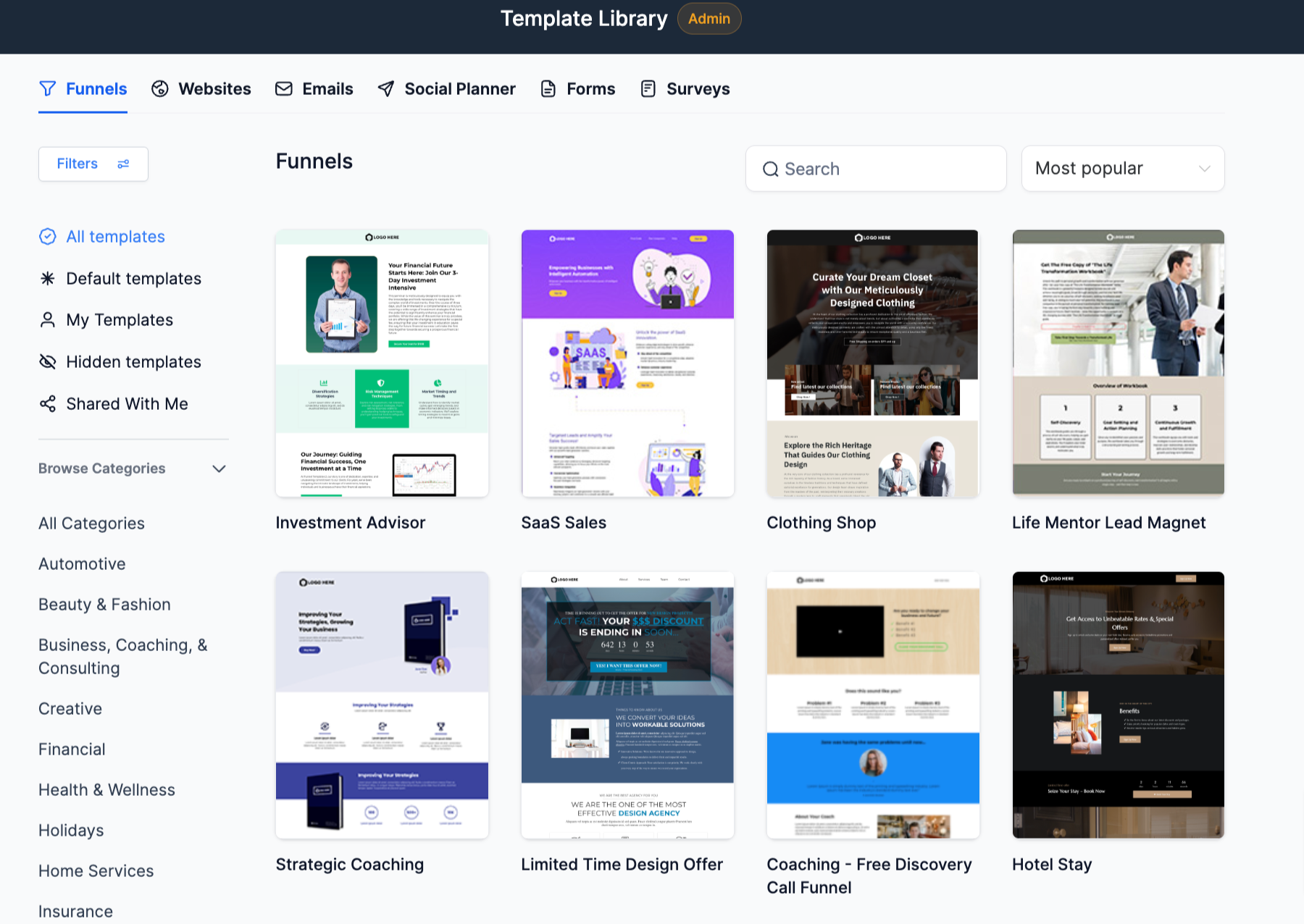
Task: Show Default templates
Action: pyautogui.click(x=120, y=278)
